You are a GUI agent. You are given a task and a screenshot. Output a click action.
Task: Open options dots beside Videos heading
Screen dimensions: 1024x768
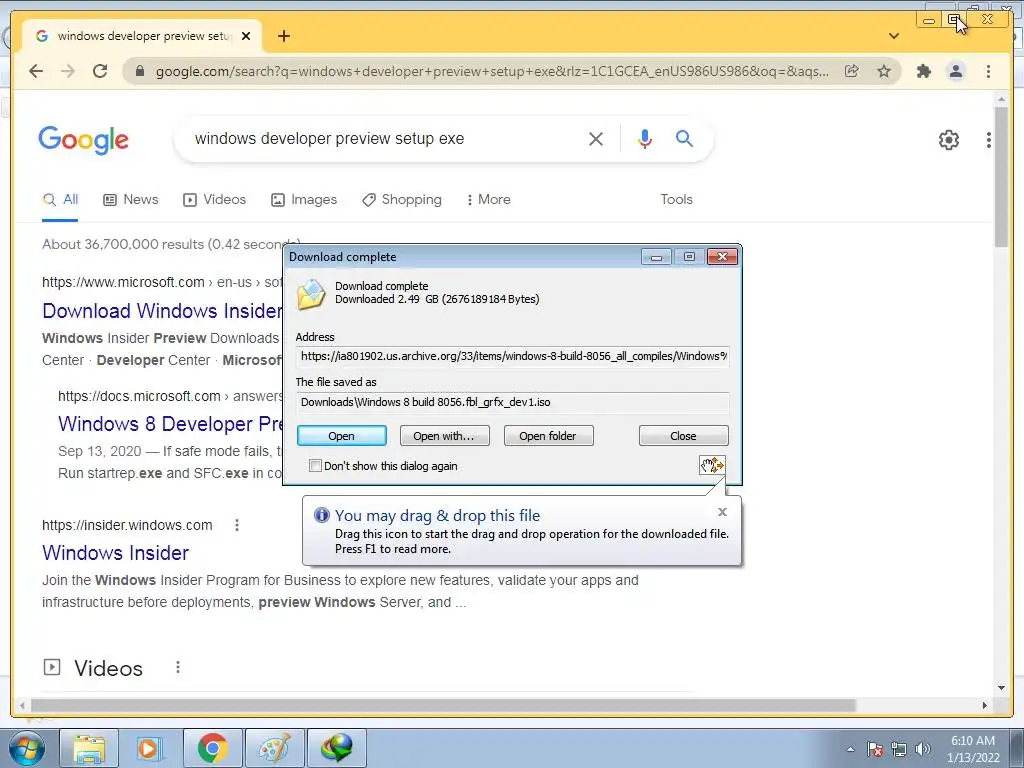(x=178, y=667)
